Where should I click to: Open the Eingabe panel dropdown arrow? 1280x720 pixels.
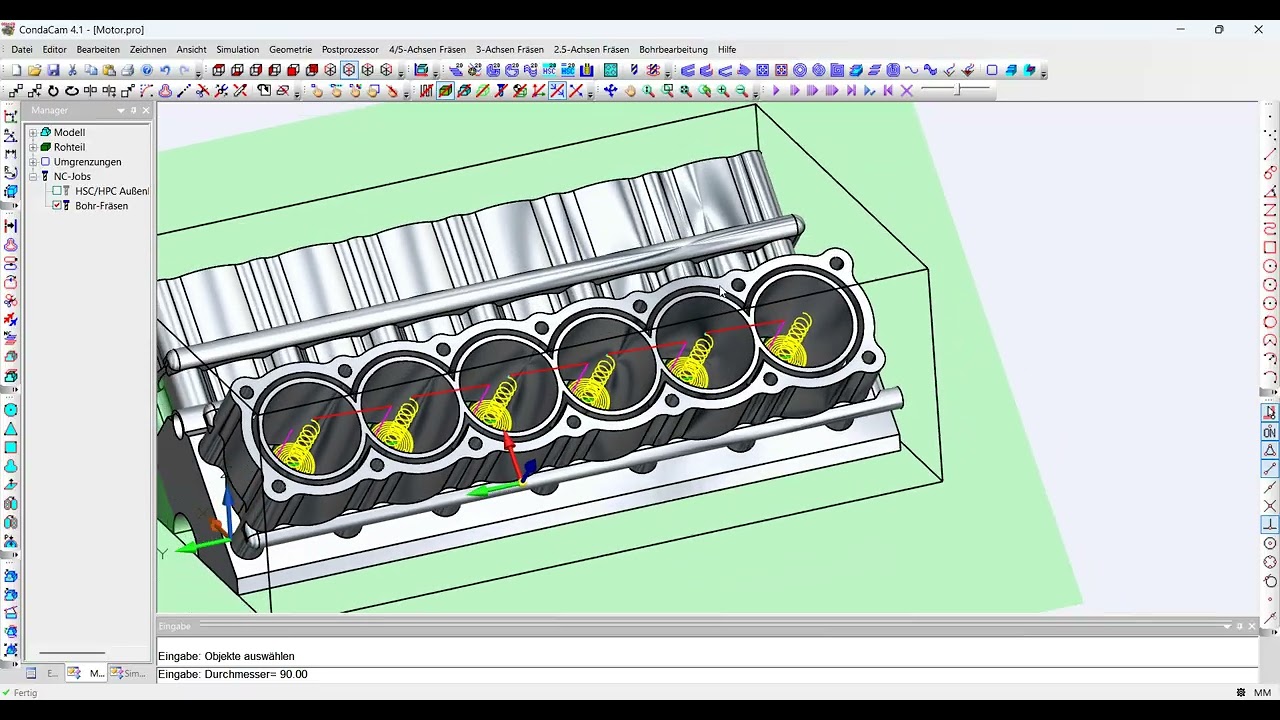point(1227,626)
